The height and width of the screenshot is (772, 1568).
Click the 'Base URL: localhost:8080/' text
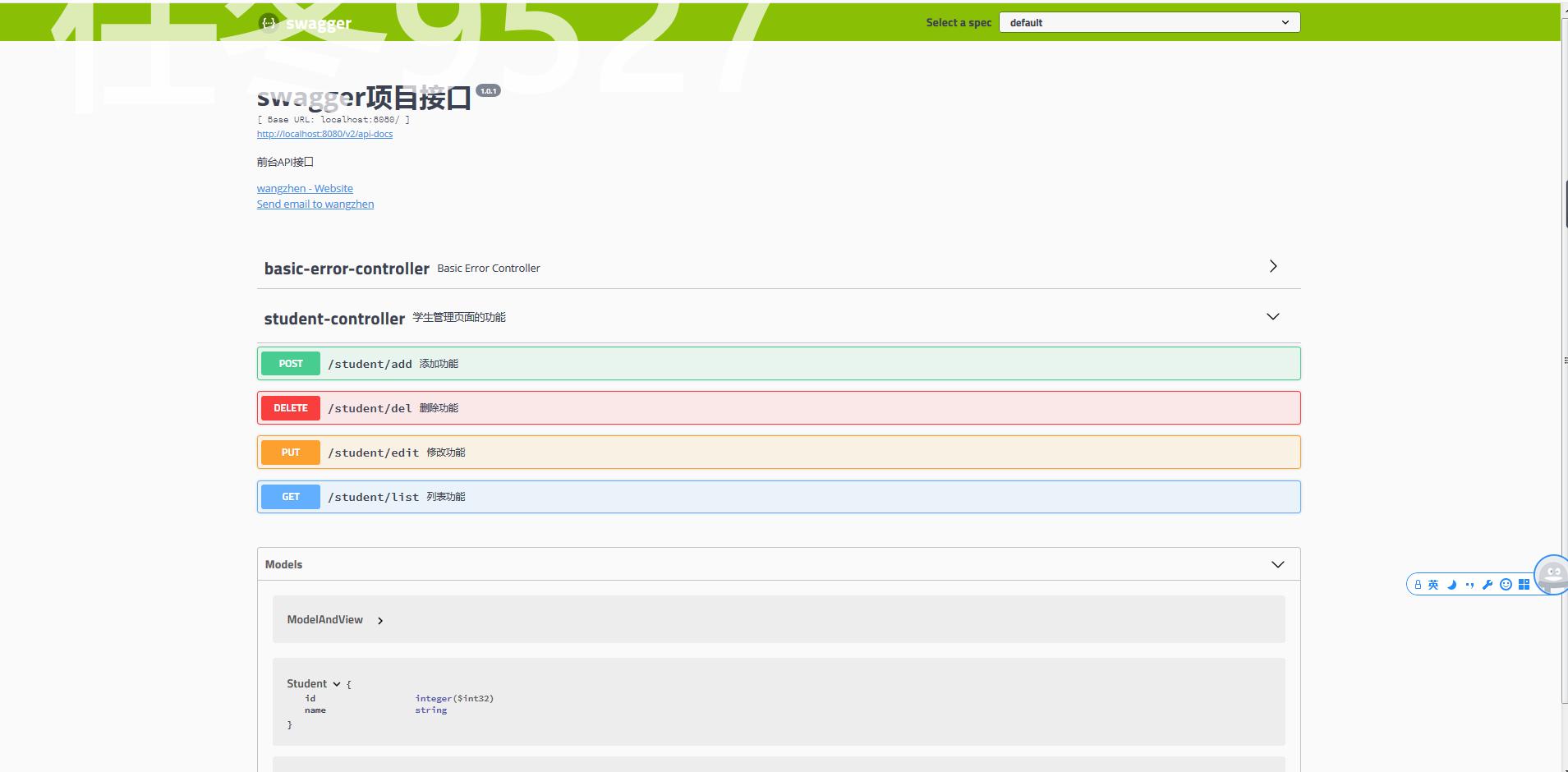pyautogui.click(x=333, y=119)
